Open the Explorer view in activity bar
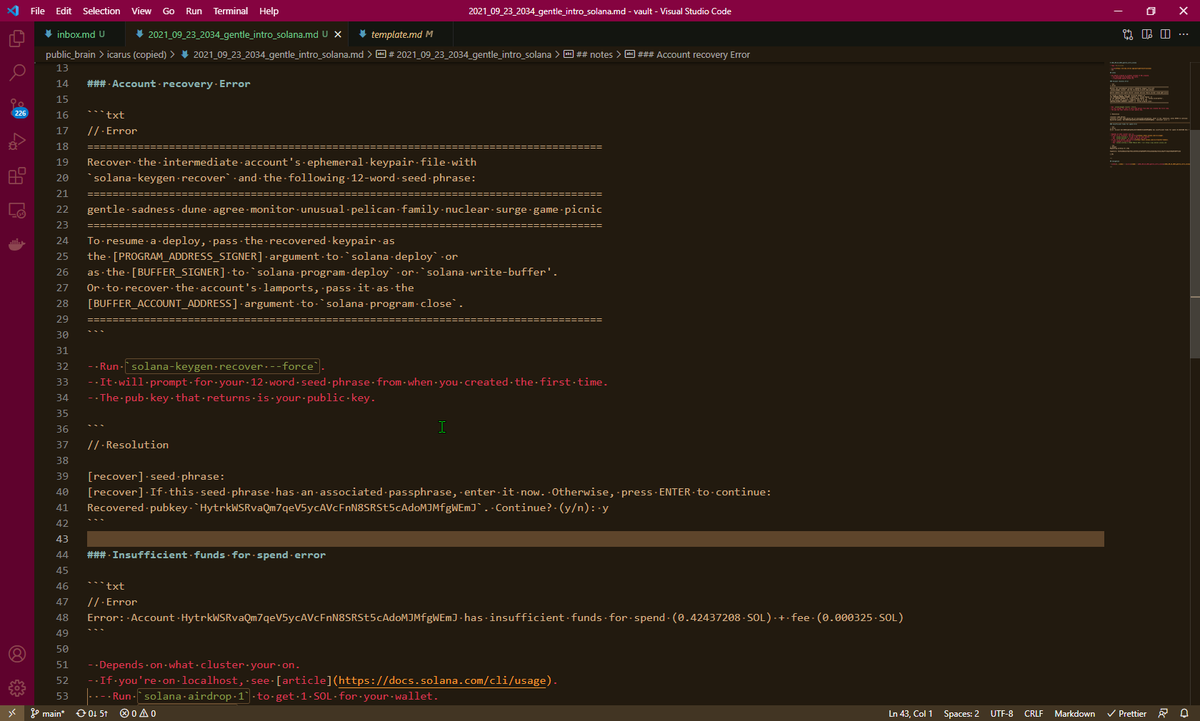Viewport: 1200px width, 721px height. (x=17, y=40)
